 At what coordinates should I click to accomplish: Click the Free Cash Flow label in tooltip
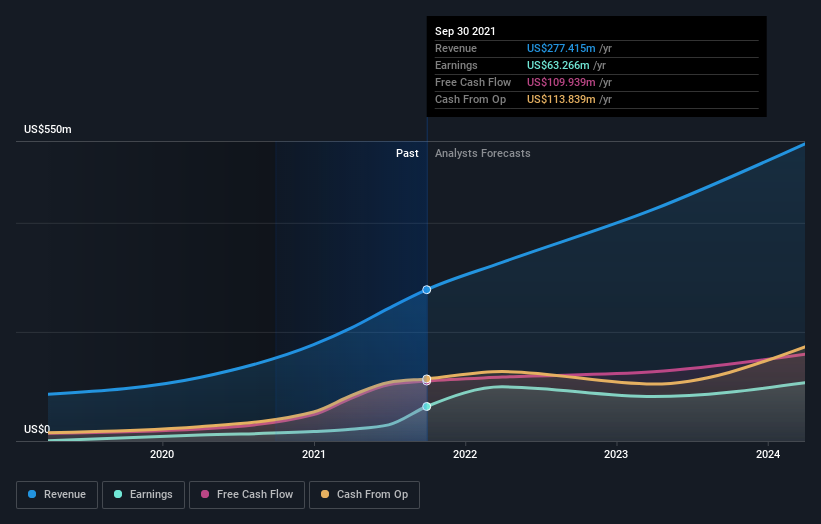(x=473, y=82)
